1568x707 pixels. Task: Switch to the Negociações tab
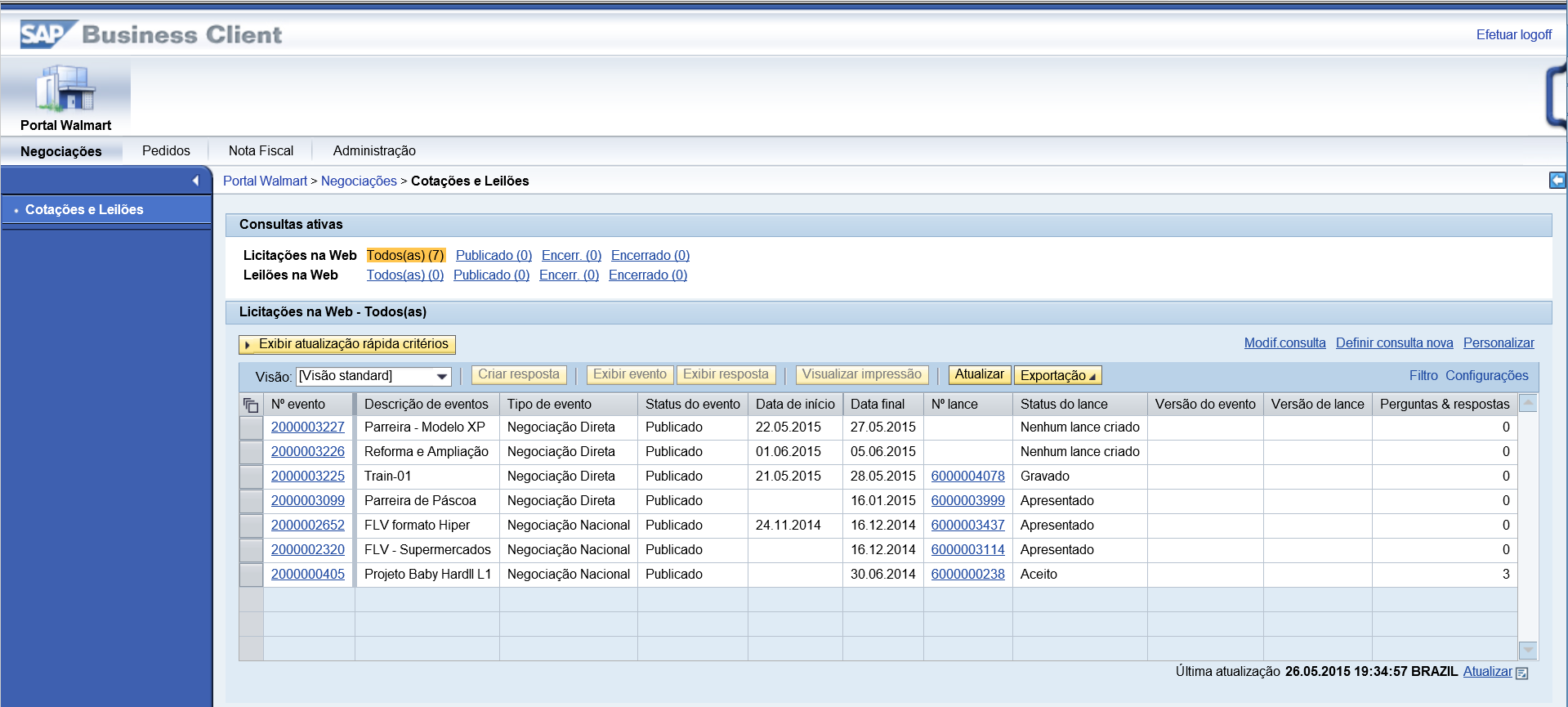coord(61,151)
